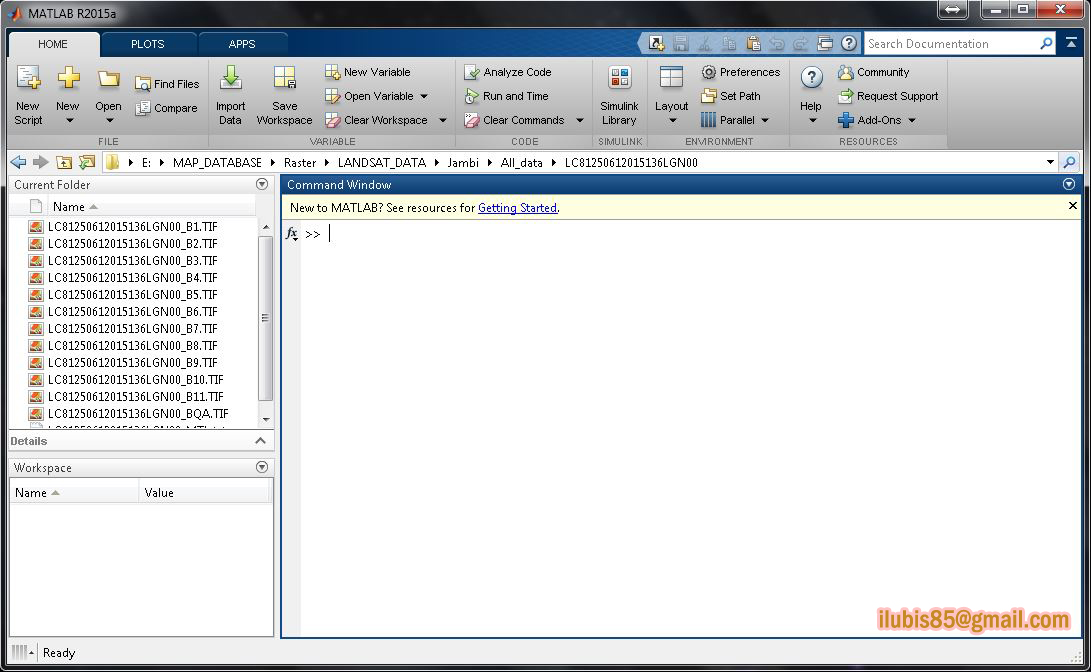This screenshot has width=1091, height=672.
Task: Open the APPS tab
Action: [242, 43]
